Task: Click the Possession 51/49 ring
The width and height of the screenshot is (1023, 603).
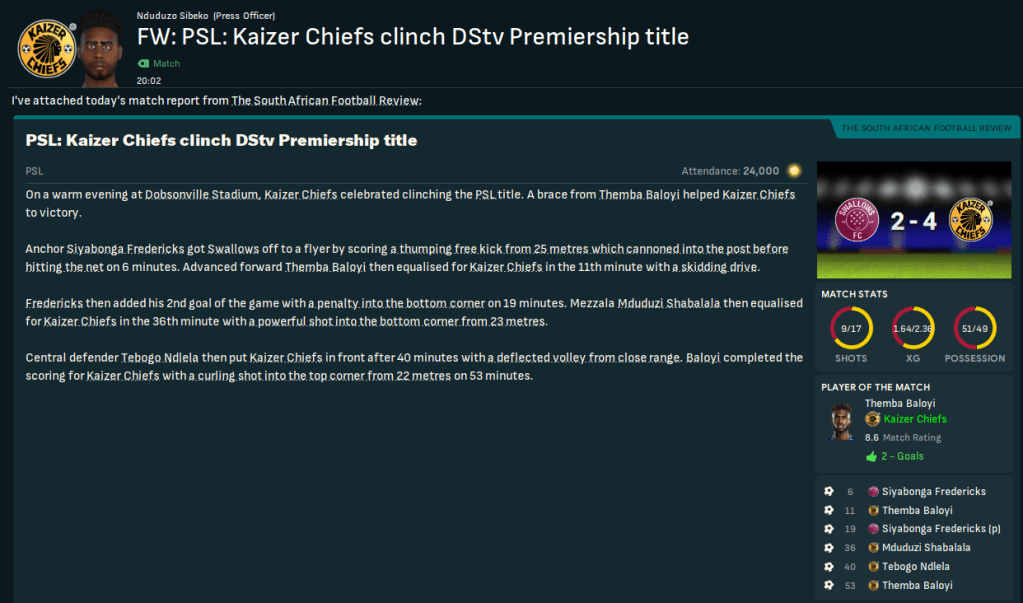Action: [x=976, y=329]
